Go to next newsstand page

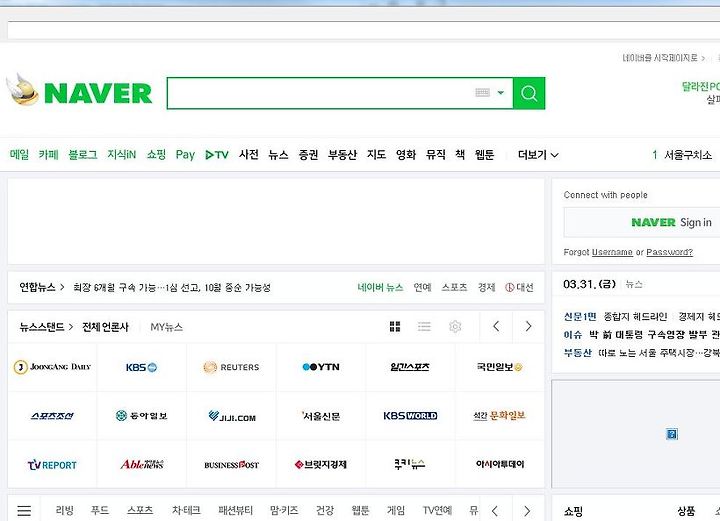[529, 326]
